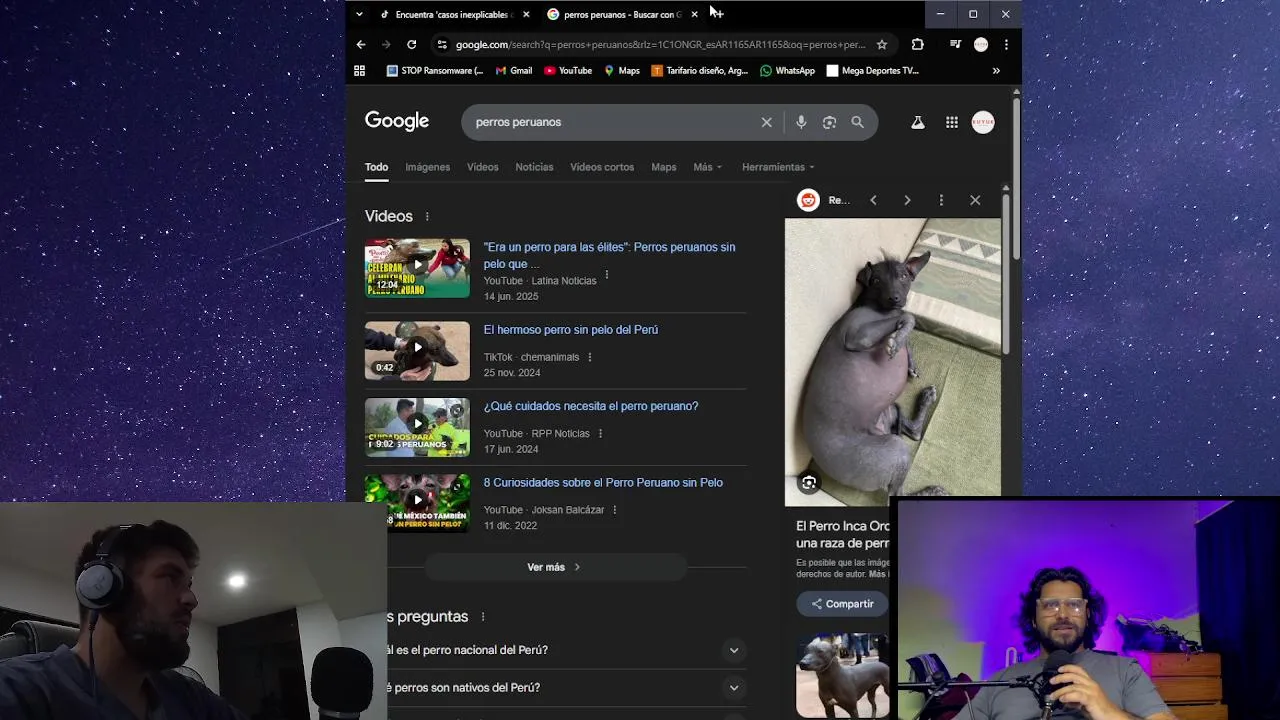Open options beside the Videos heading
Image resolution: width=1280 pixels, height=720 pixels.
pyautogui.click(x=427, y=217)
